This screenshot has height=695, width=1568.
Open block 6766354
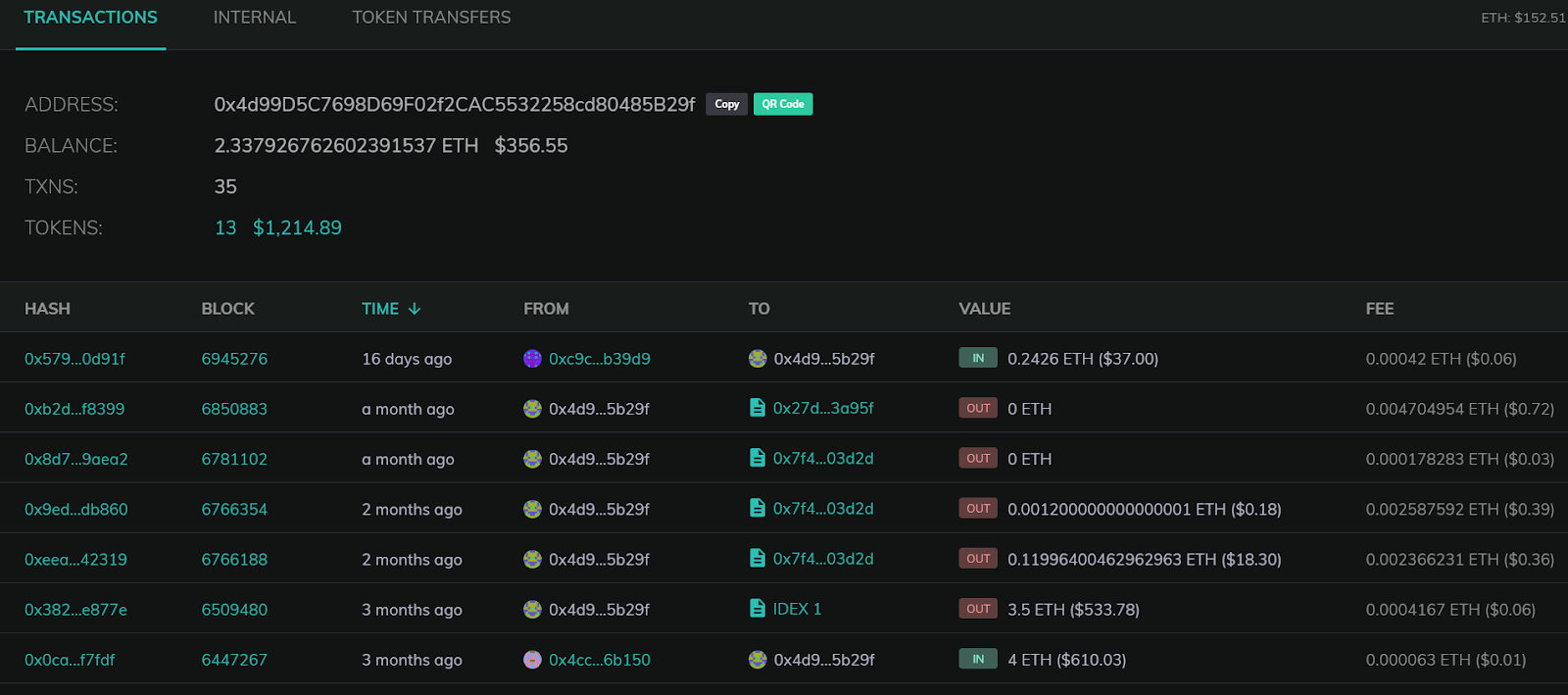click(x=234, y=510)
